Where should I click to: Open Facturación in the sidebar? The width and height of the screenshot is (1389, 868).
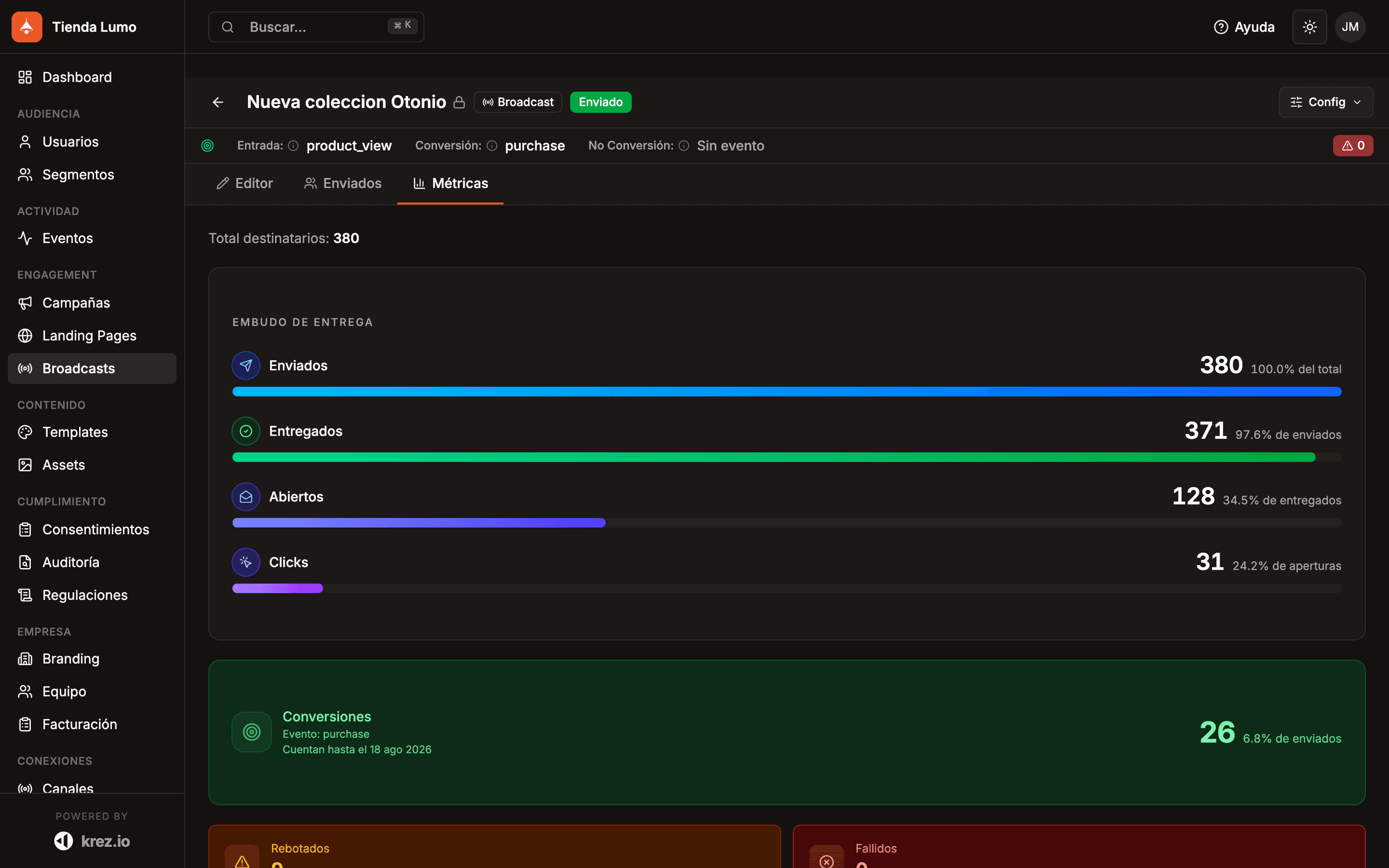[x=92, y=724]
